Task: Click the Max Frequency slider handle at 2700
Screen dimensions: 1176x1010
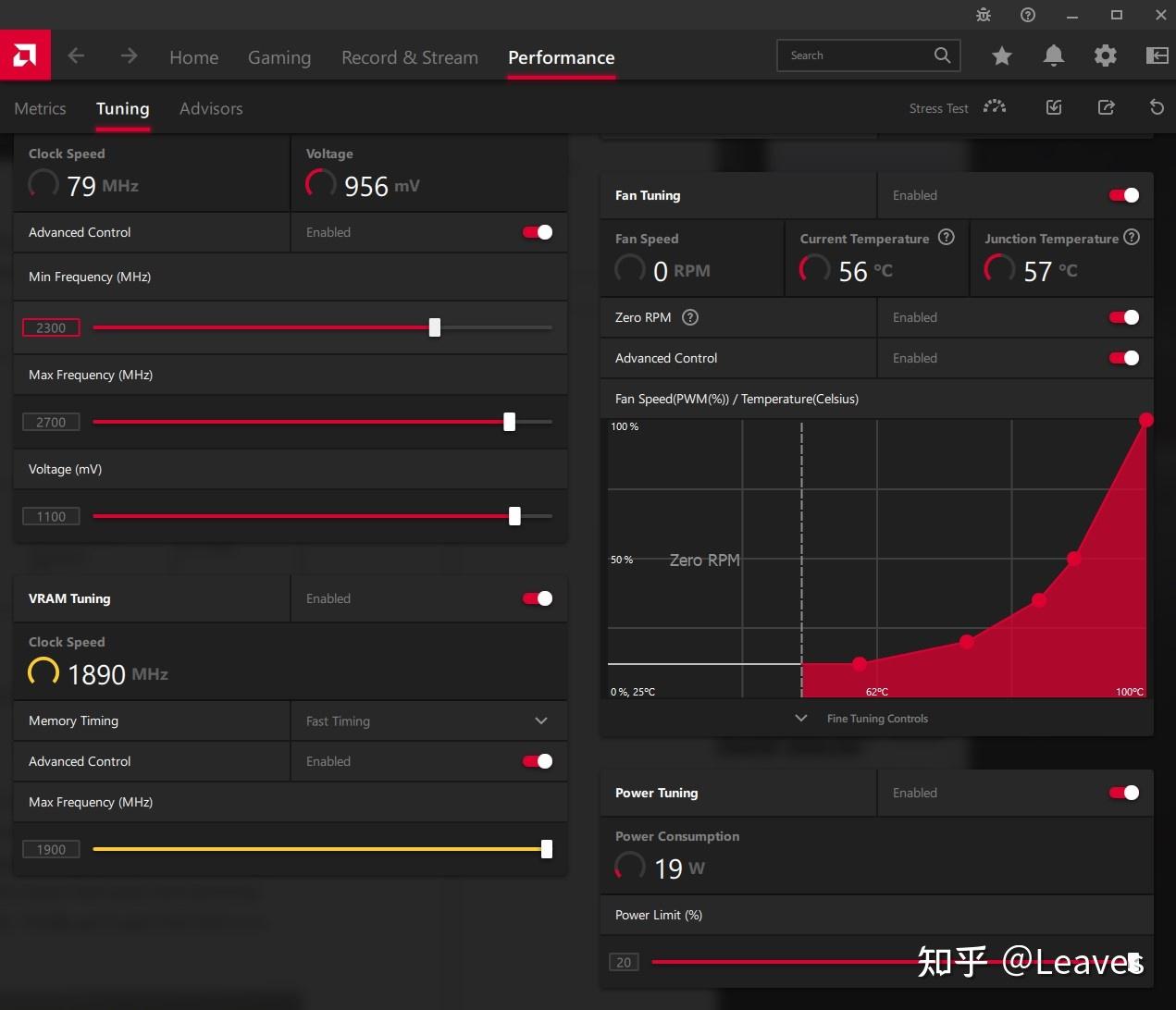Action: [x=509, y=422]
